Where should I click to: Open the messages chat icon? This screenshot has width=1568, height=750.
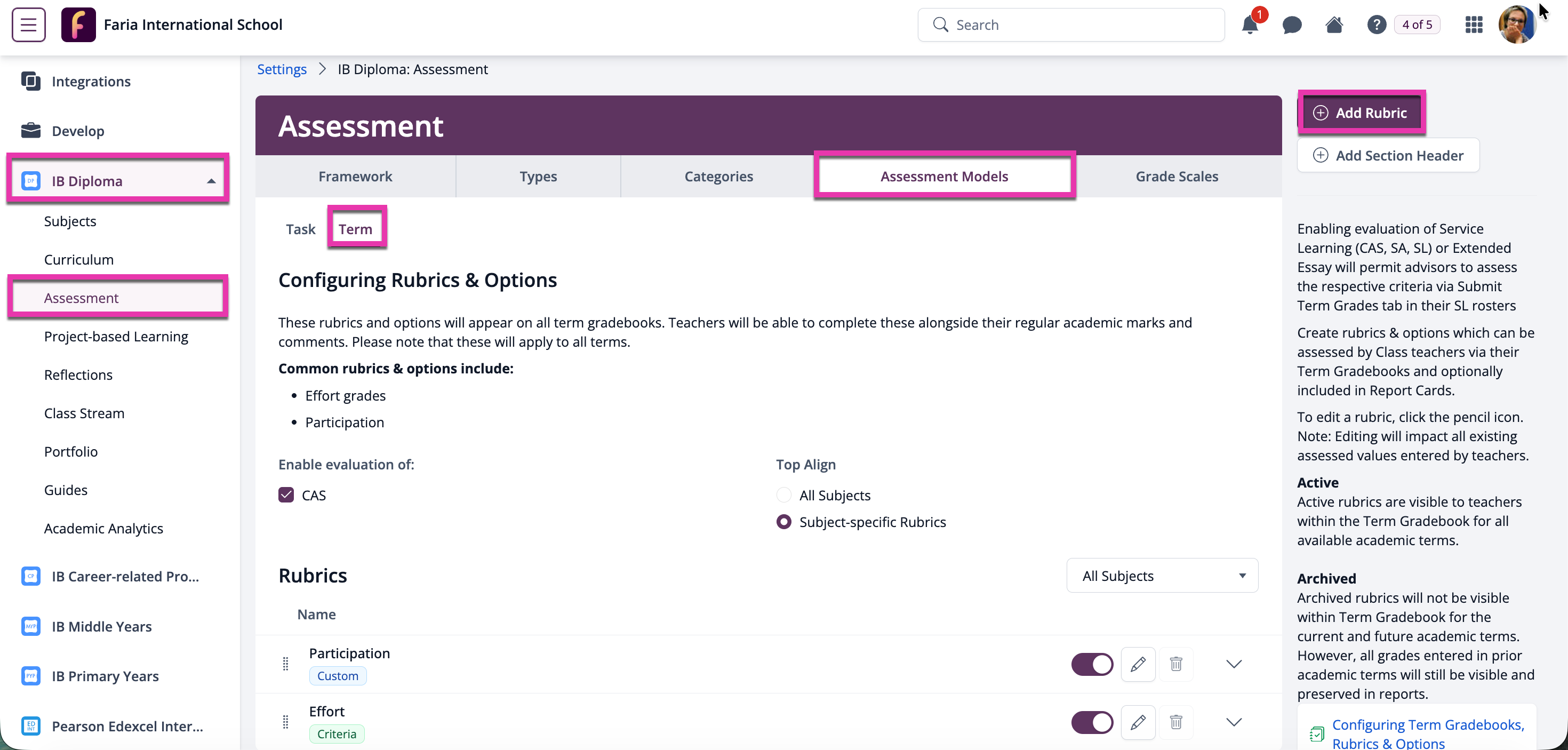(1292, 25)
